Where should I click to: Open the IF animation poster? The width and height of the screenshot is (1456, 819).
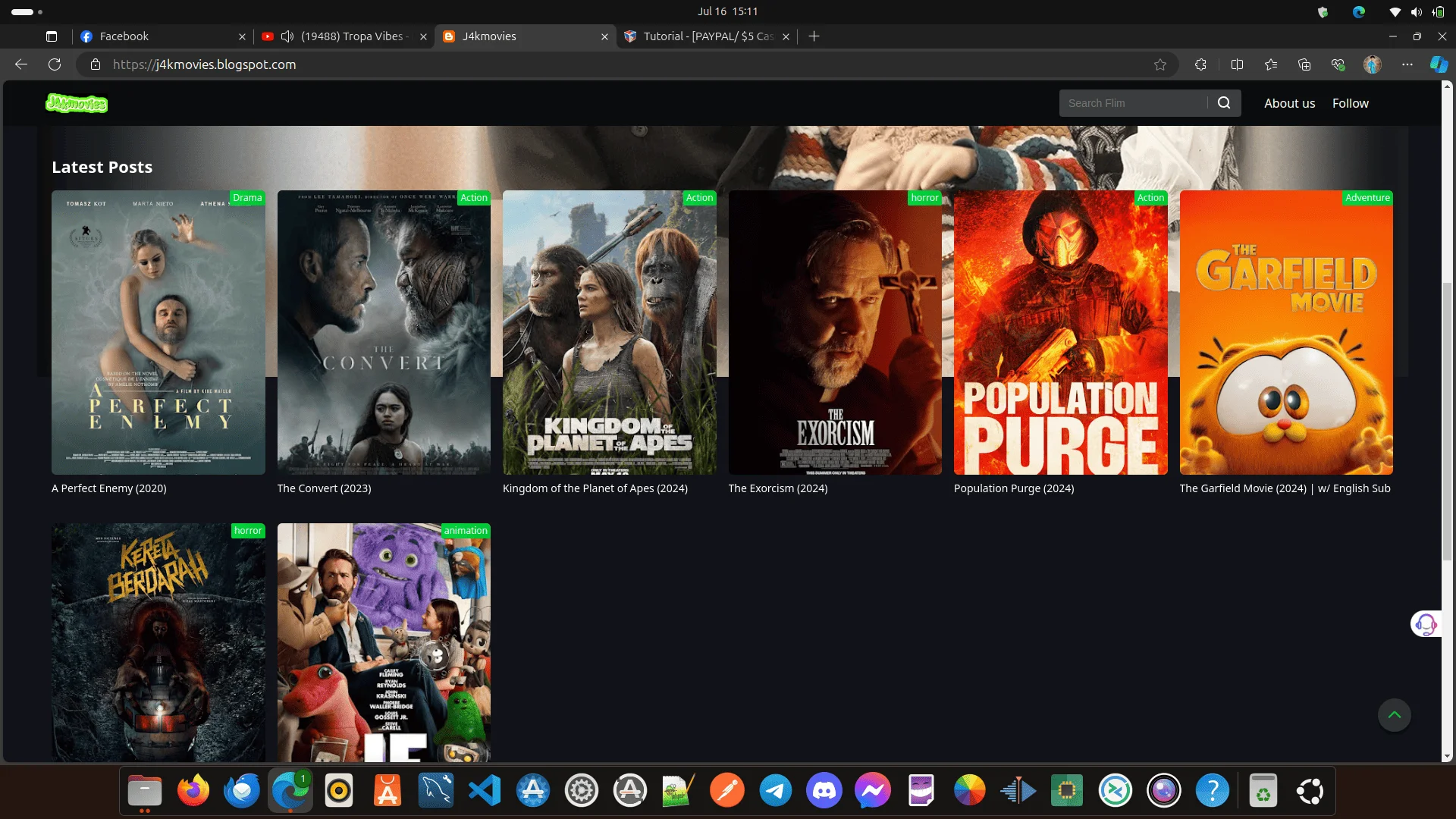pyautogui.click(x=384, y=642)
